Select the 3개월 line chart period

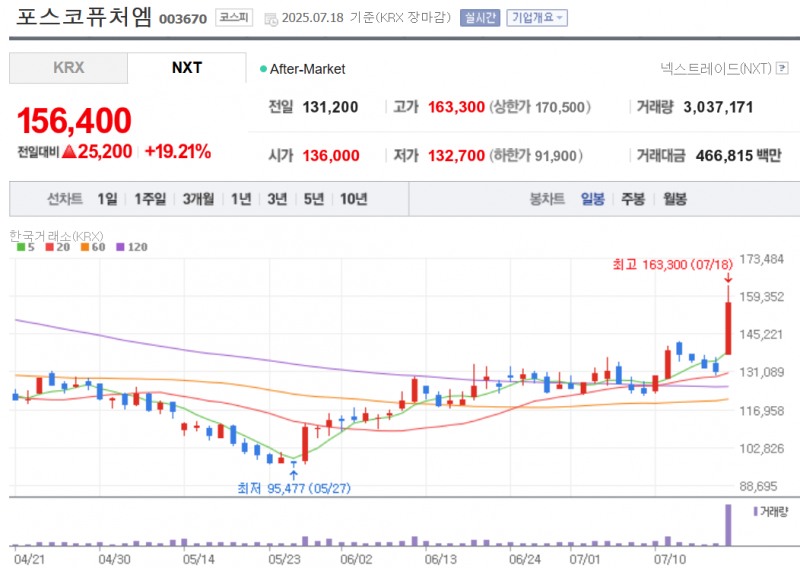coord(198,199)
